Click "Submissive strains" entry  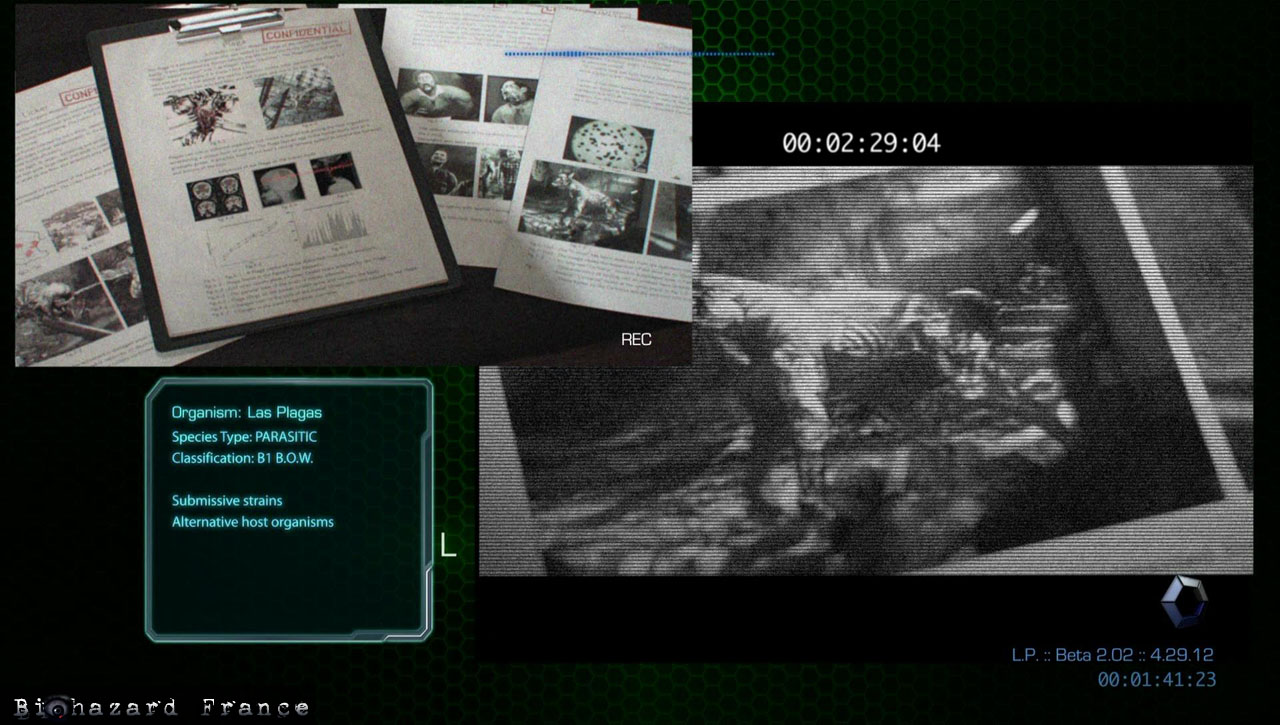coord(227,500)
